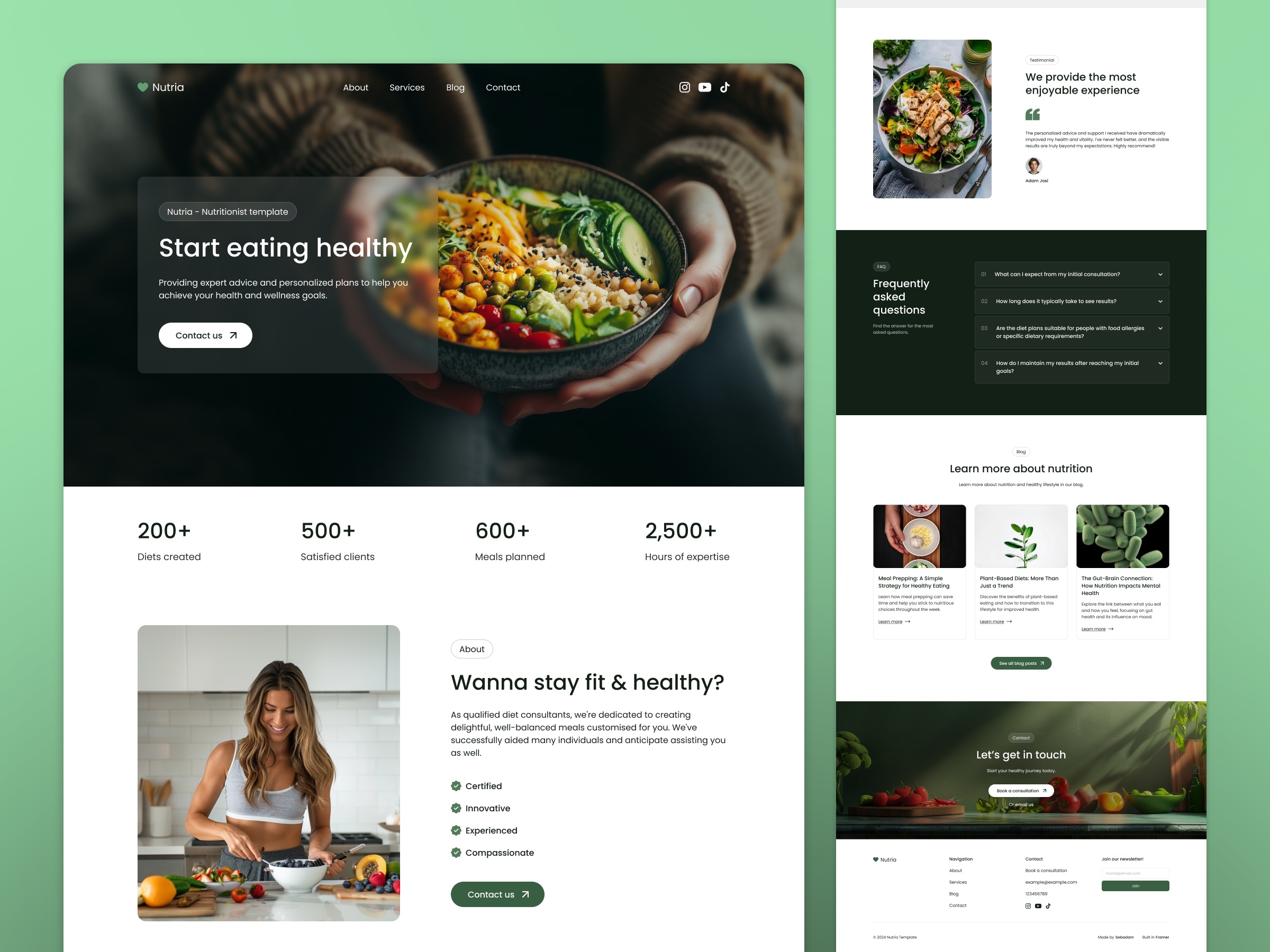Click the Instagram icon in navbar
1270x952 pixels.
[x=684, y=87]
